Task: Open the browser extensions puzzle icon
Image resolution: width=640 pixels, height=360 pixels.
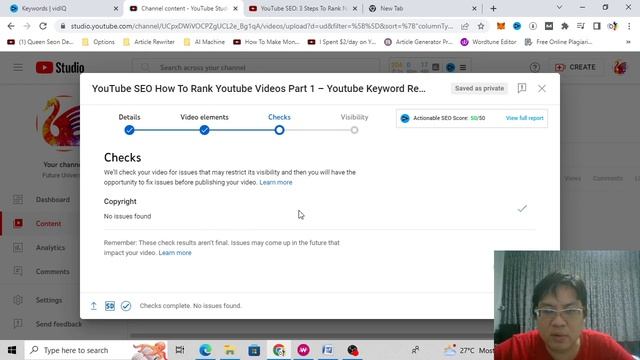Action: (x=564, y=26)
